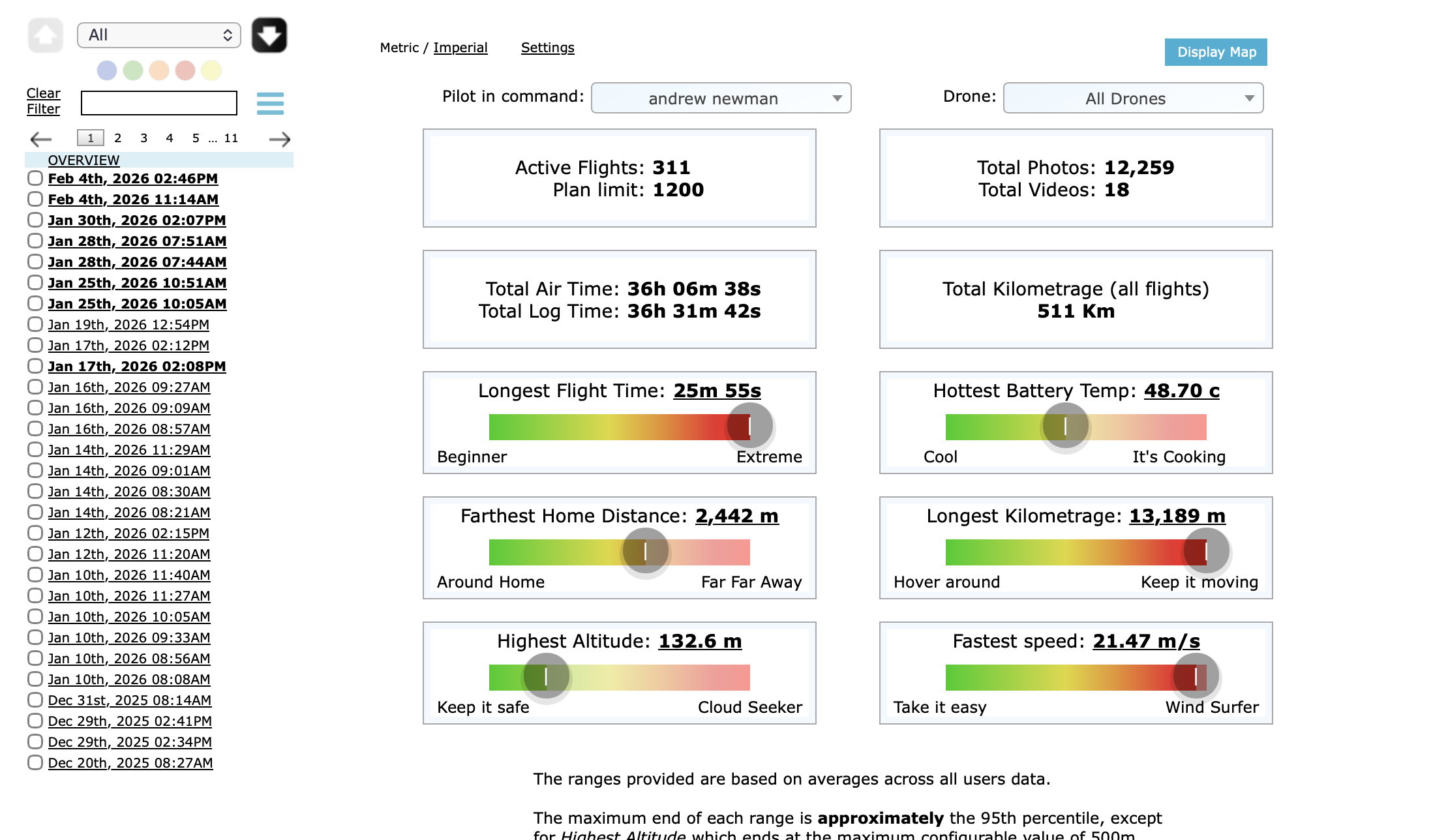The height and width of the screenshot is (840, 1448).
Task: Click the flight filter text field
Action: click(159, 103)
